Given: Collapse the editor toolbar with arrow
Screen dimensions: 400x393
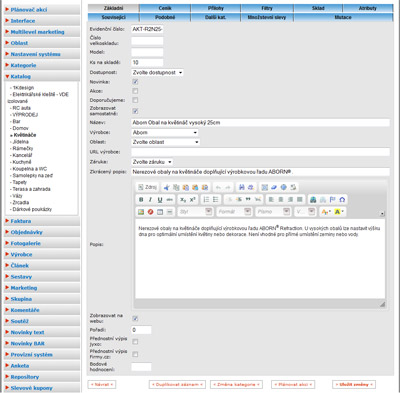Looking at the screenshot, I should tap(382, 214).
